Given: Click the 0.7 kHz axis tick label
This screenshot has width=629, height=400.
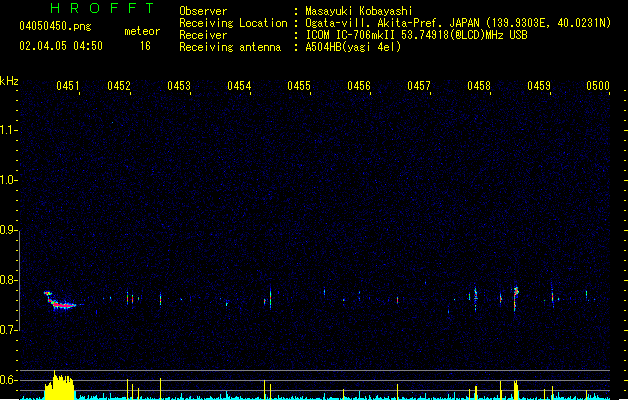Looking at the screenshot, I should [8, 330].
